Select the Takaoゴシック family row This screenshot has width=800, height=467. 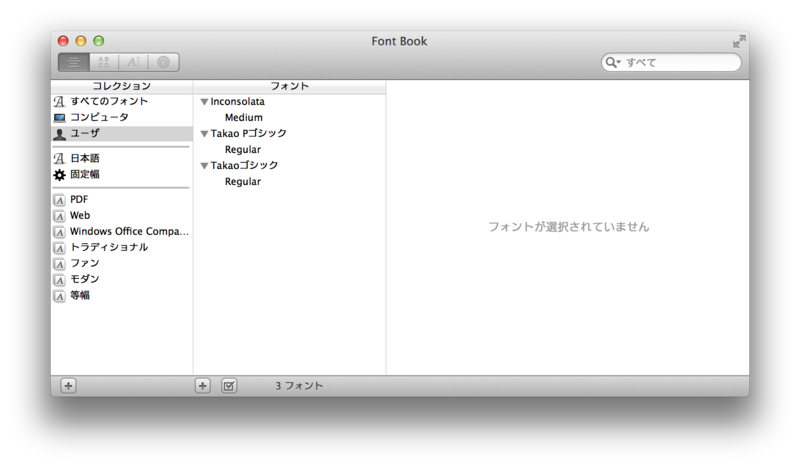coord(290,165)
